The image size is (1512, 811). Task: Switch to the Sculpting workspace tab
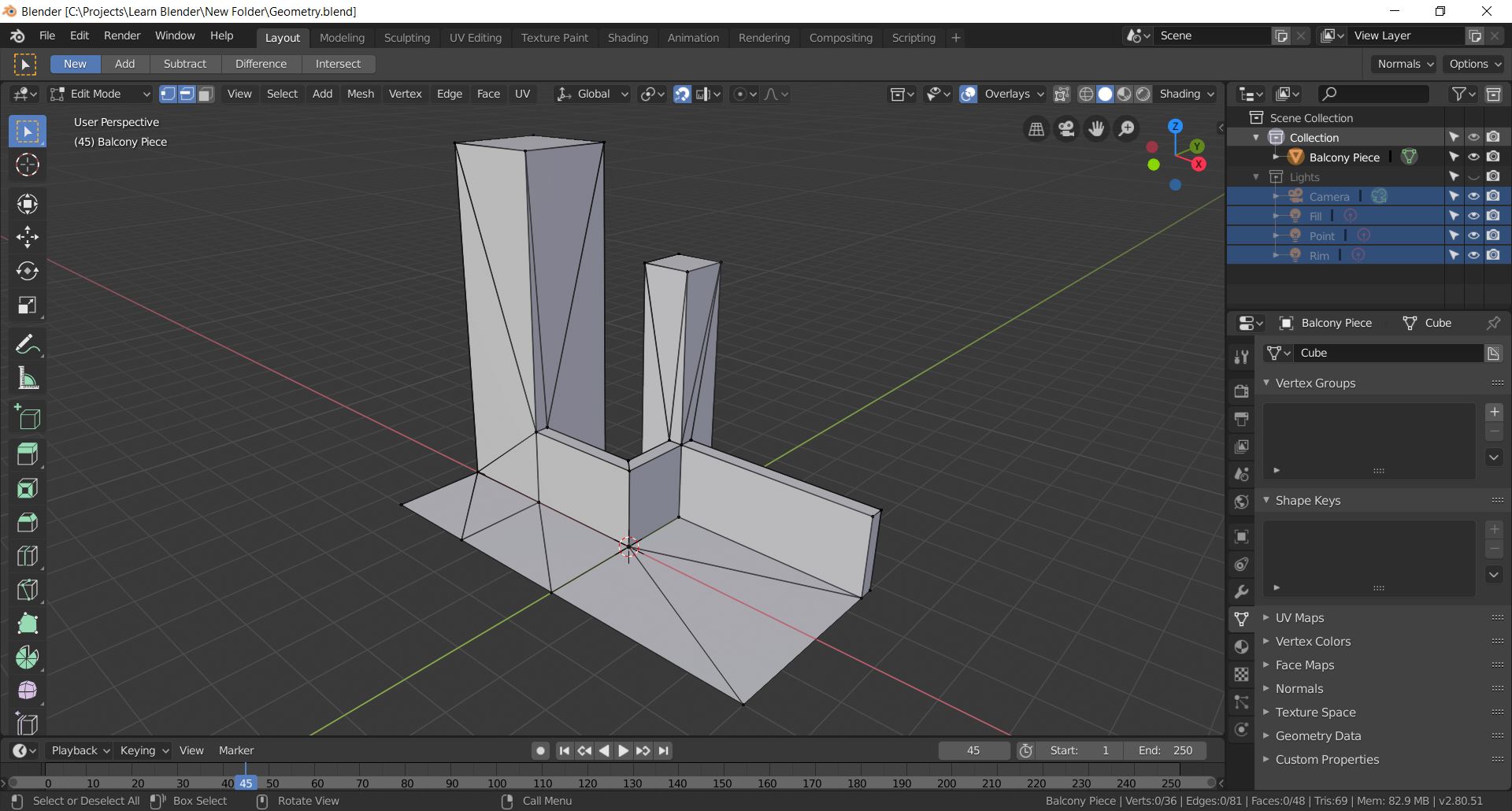(x=406, y=38)
